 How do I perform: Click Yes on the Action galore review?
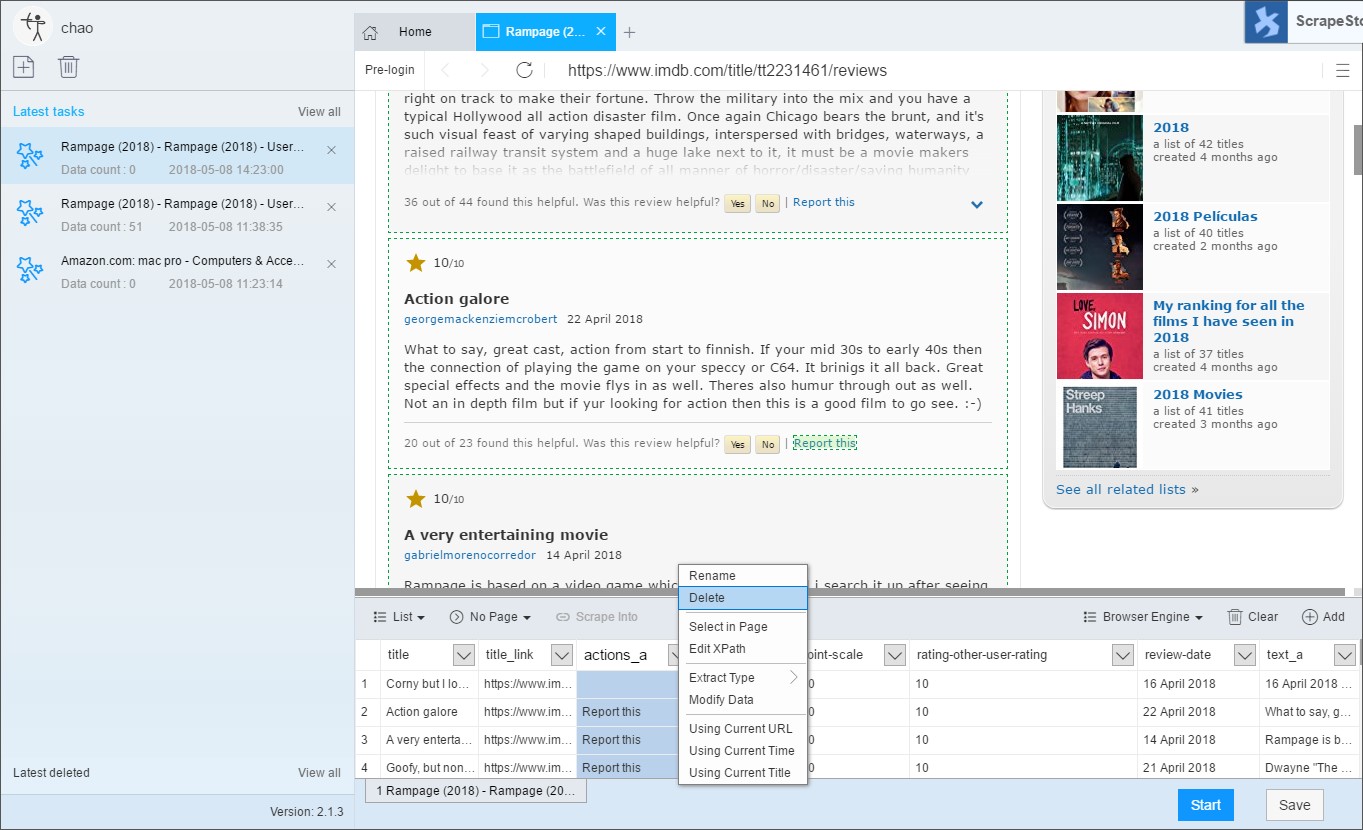click(x=738, y=444)
